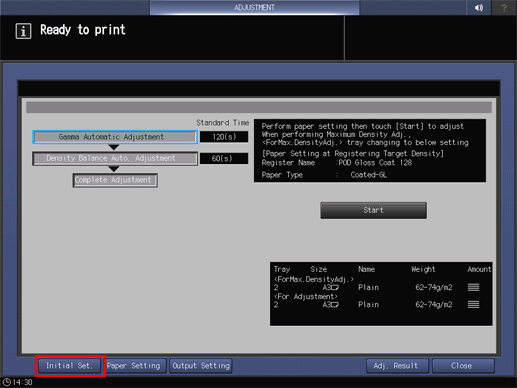Click the info icon beside Ready to print
Screen dimensions: 517x388
(23, 31)
